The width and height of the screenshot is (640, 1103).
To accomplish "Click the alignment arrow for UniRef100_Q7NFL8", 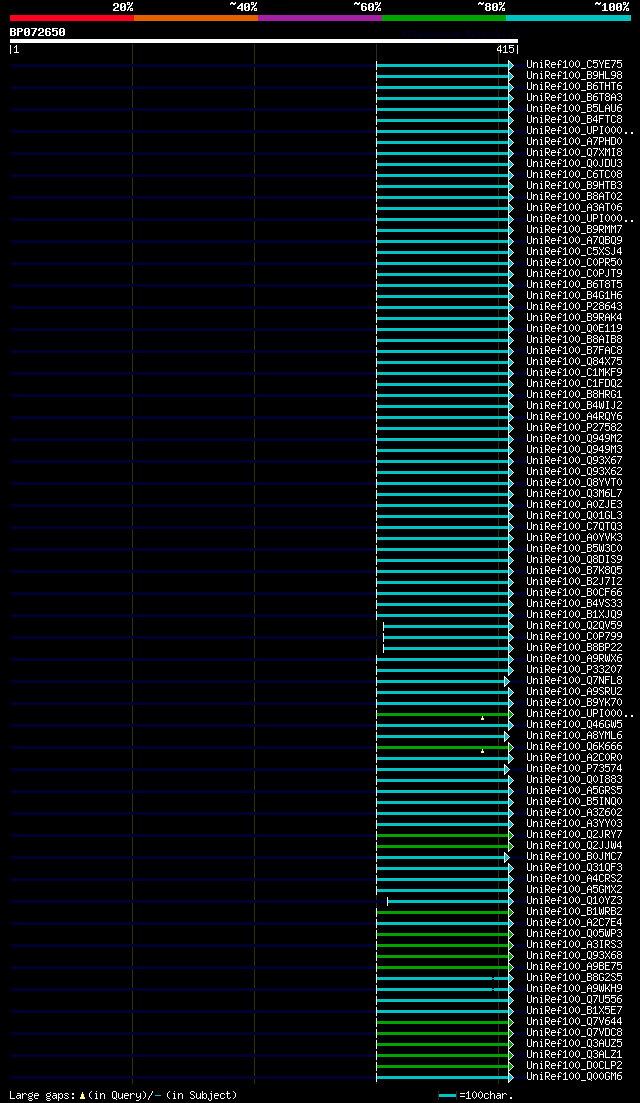I will pos(506,680).
